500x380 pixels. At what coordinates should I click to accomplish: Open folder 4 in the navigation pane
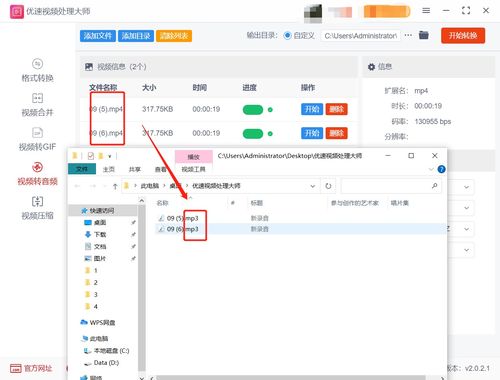coord(95,306)
